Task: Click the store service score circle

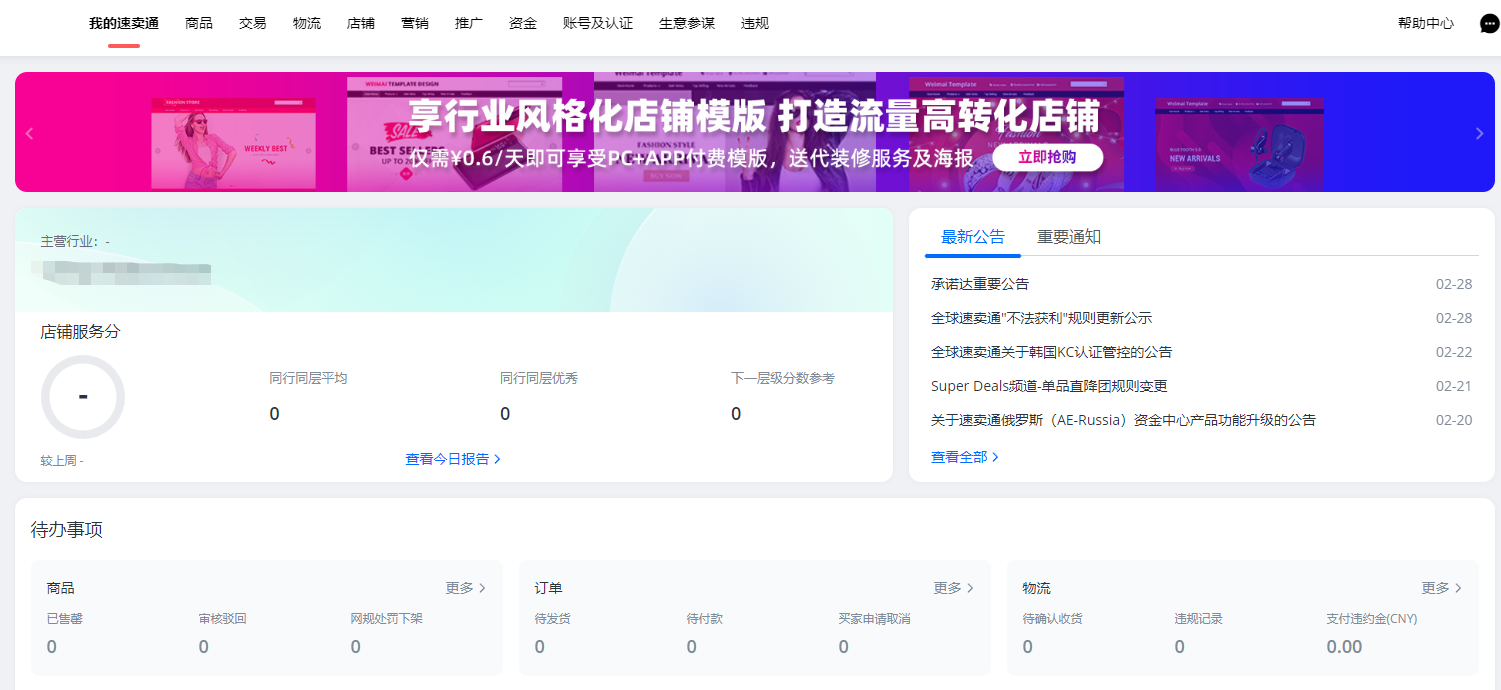Action: coord(83,397)
